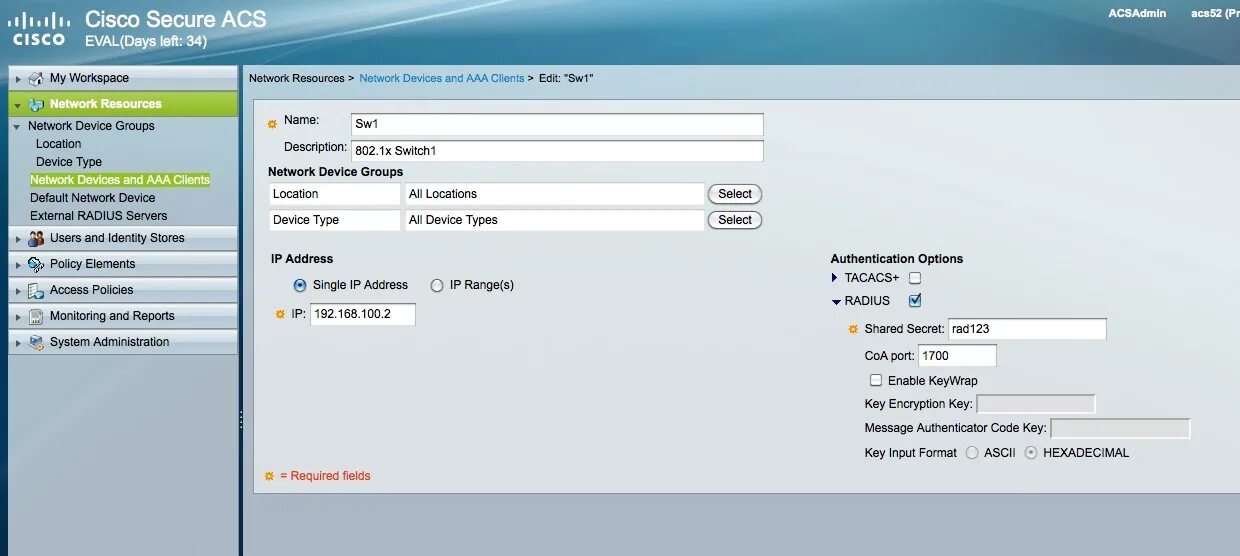Viewport: 1240px width, 556px height.
Task: Select the HEXADECIMAL key input format
Action: [1031, 453]
